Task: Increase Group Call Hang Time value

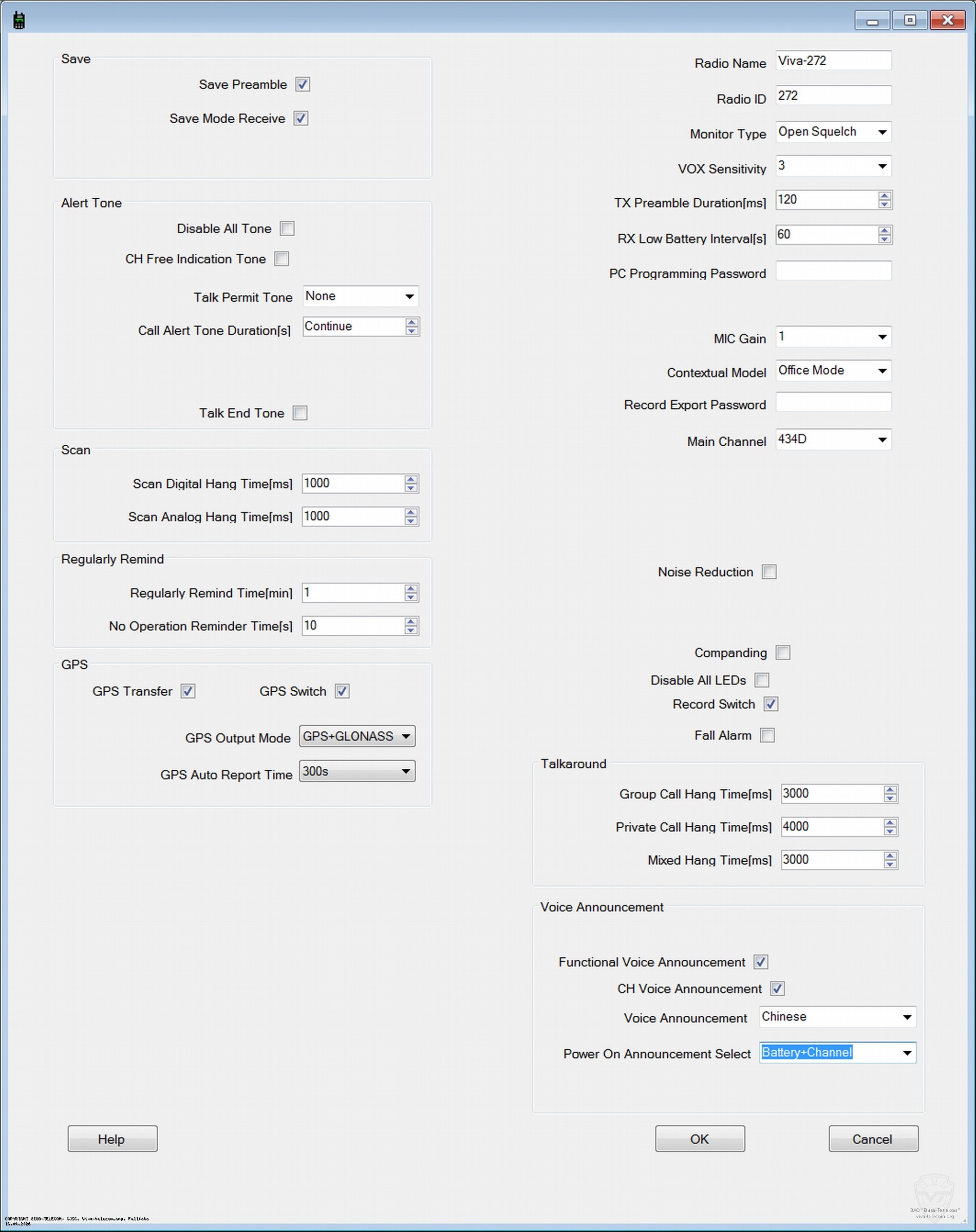Action: pos(889,789)
